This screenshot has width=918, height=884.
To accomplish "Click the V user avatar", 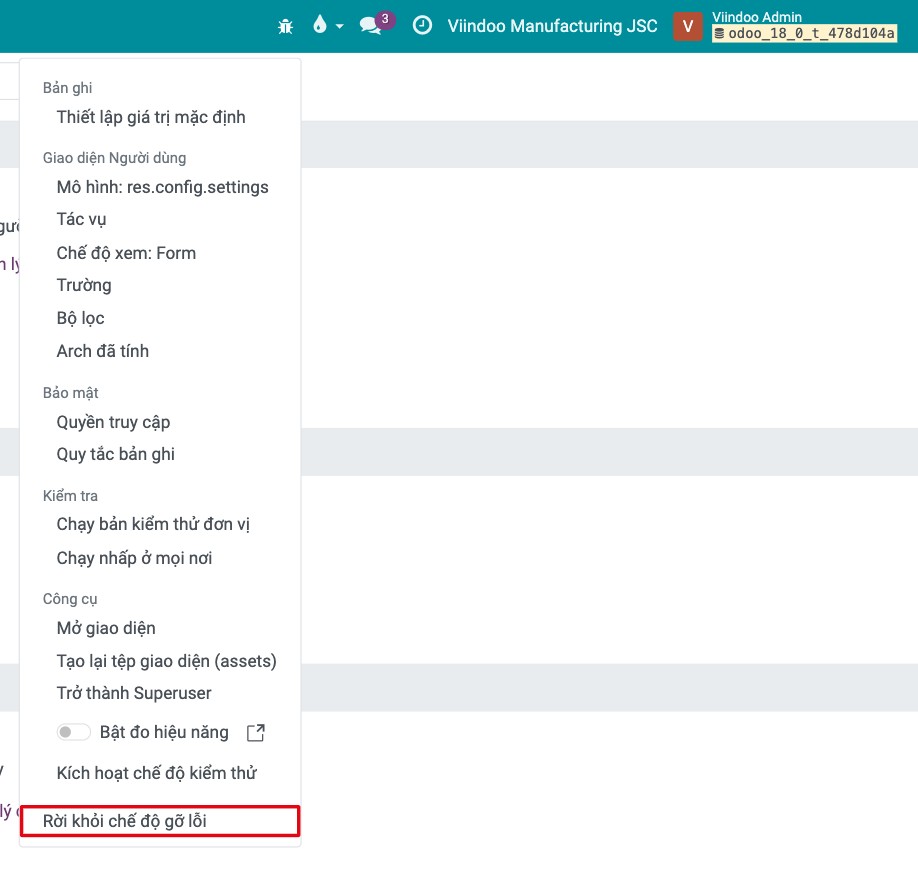I will click(688, 26).
